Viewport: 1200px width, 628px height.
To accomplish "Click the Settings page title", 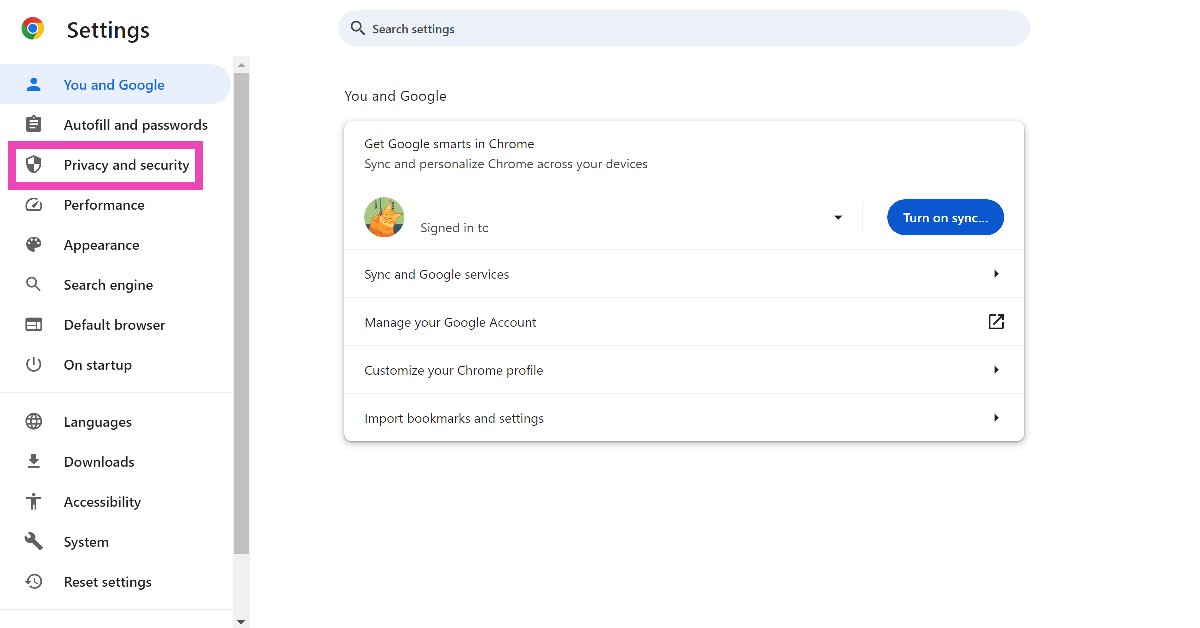I will pyautogui.click(x=108, y=30).
